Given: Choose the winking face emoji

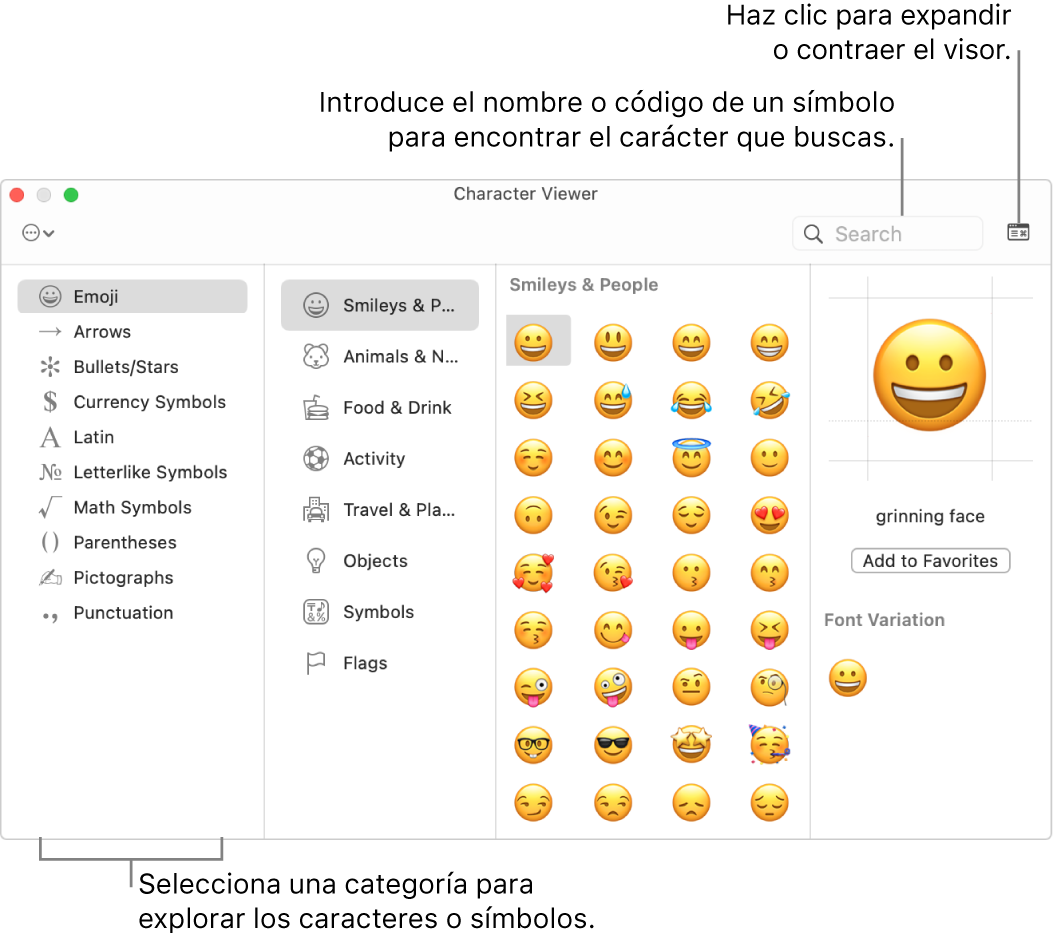Looking at the screenshot, I should coord(613,516).
